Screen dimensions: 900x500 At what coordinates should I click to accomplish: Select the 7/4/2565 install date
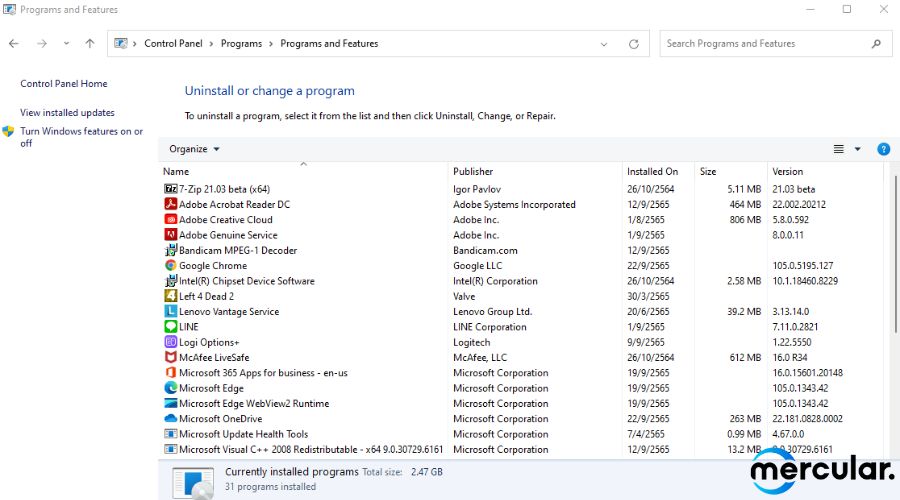(646, 434)
